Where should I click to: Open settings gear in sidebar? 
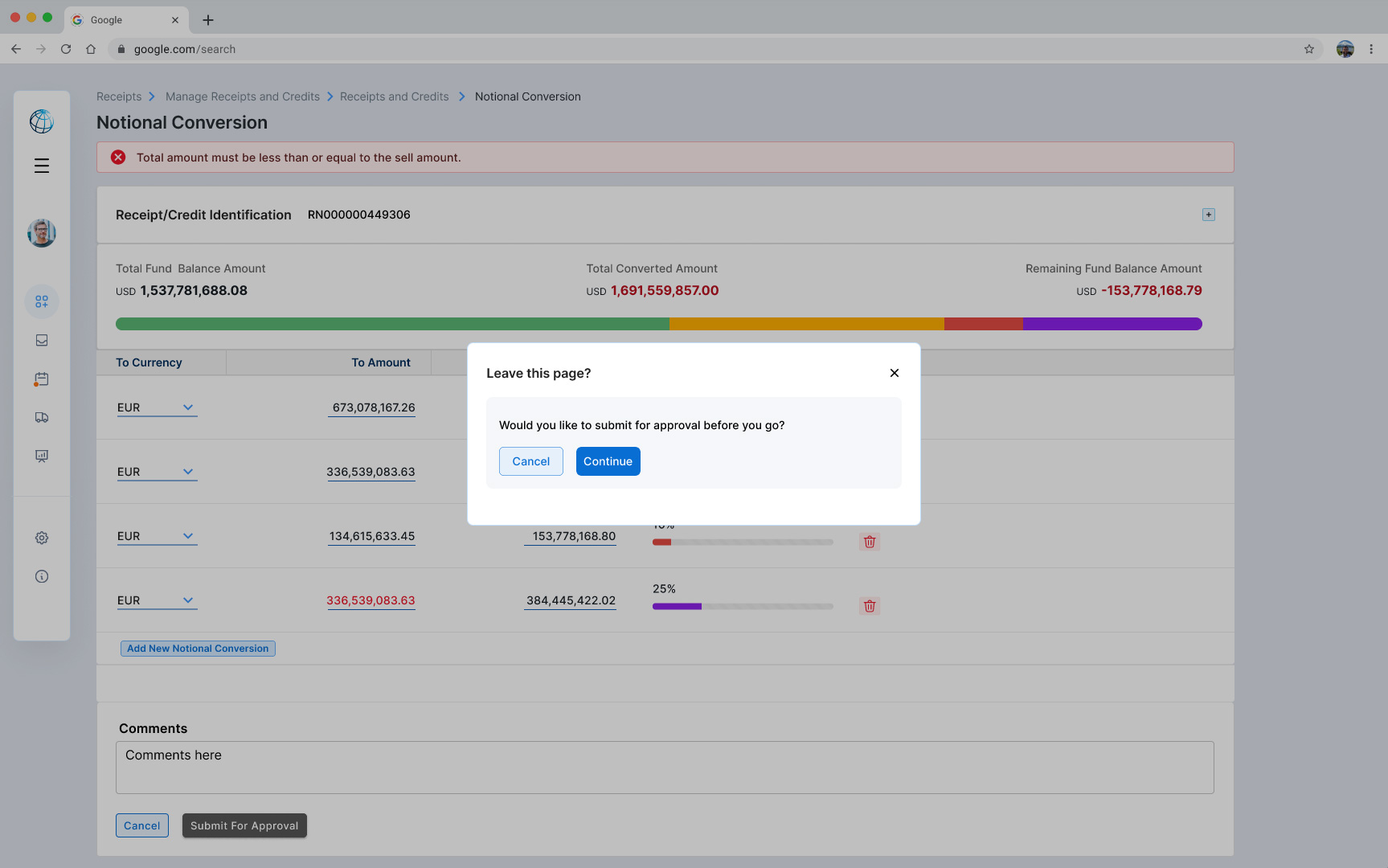pyautogui.click(x=42, y=538)
